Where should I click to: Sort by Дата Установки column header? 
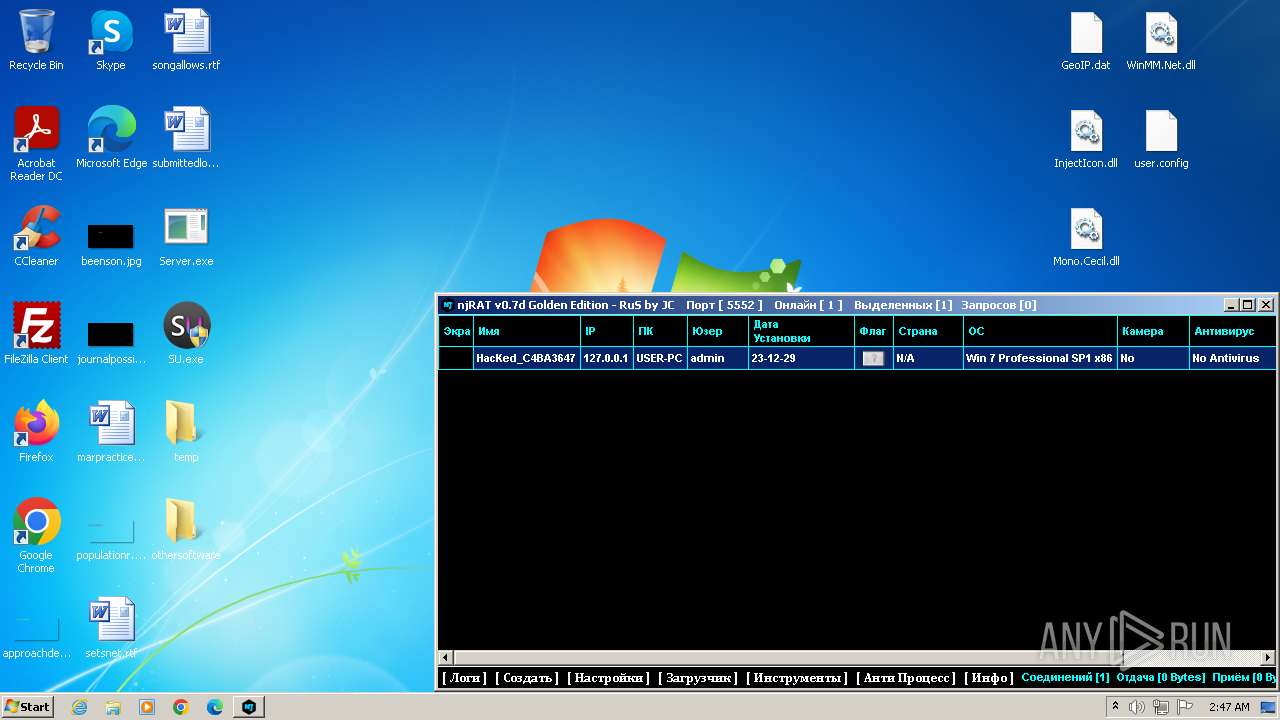pos(801,331)
